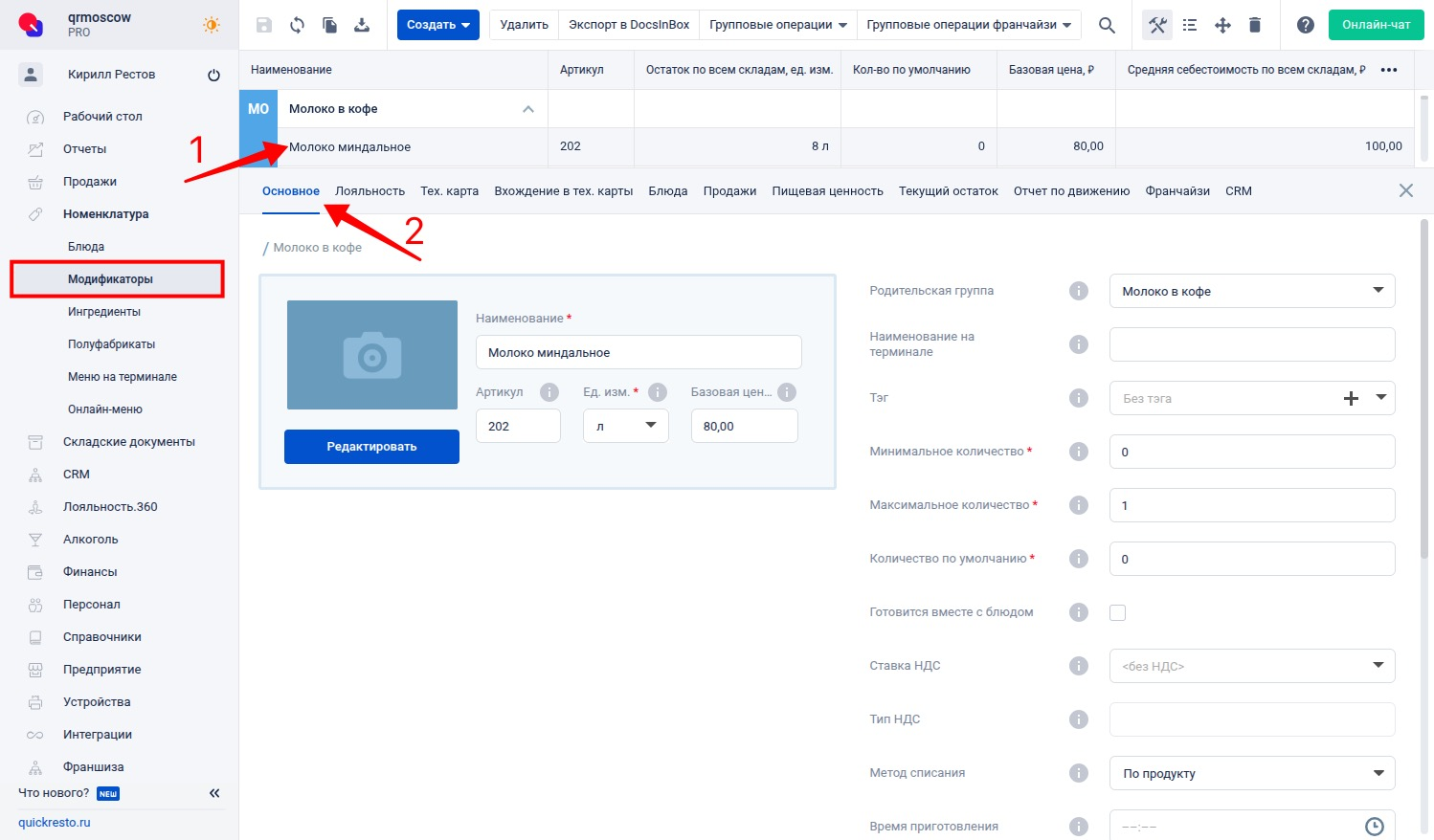Screen dimensions: 1434x840
Task: Click the save floppy disk icon
Action: tap(264, 25)
